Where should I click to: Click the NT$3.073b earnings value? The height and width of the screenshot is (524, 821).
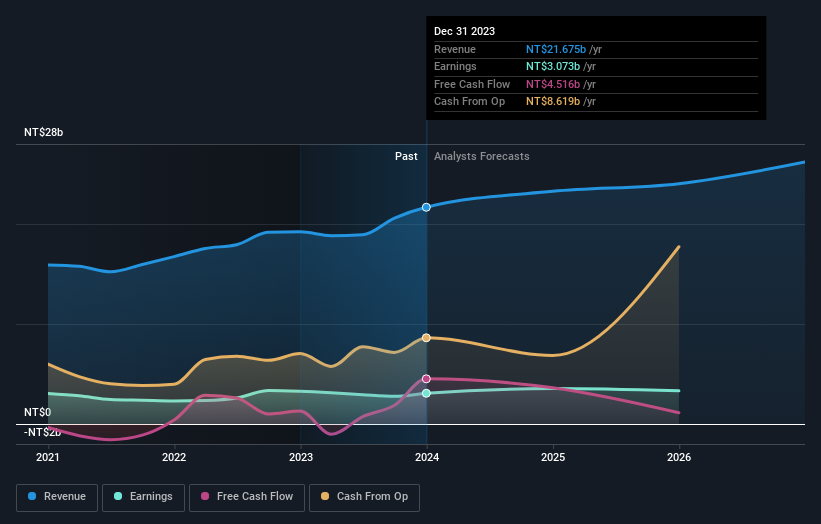[553, 66]
